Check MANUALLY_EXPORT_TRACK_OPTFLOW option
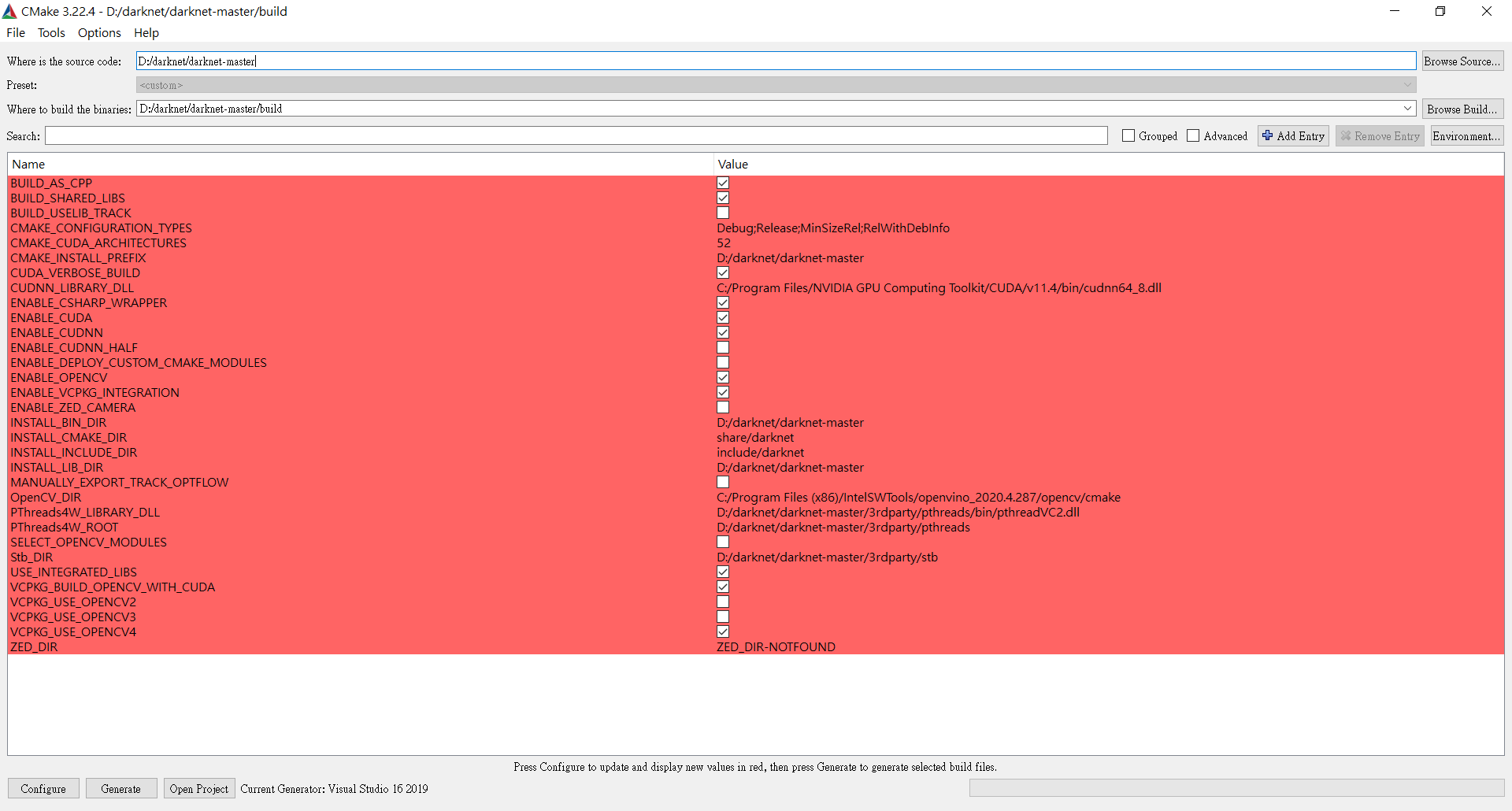 click(x=723, y=482)
